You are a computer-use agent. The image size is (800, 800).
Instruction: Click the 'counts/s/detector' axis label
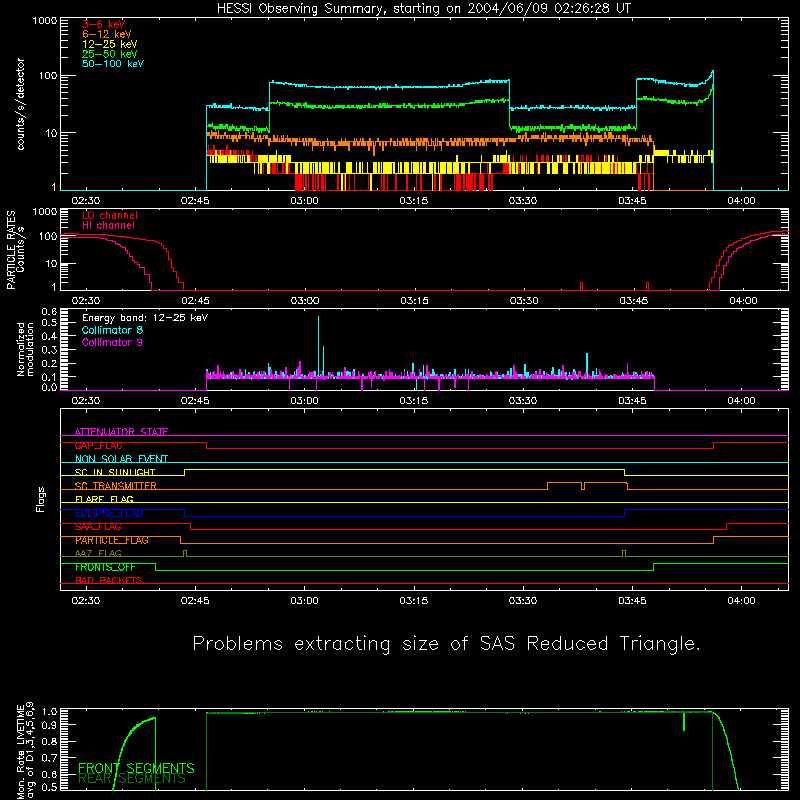tap(20, 104)
